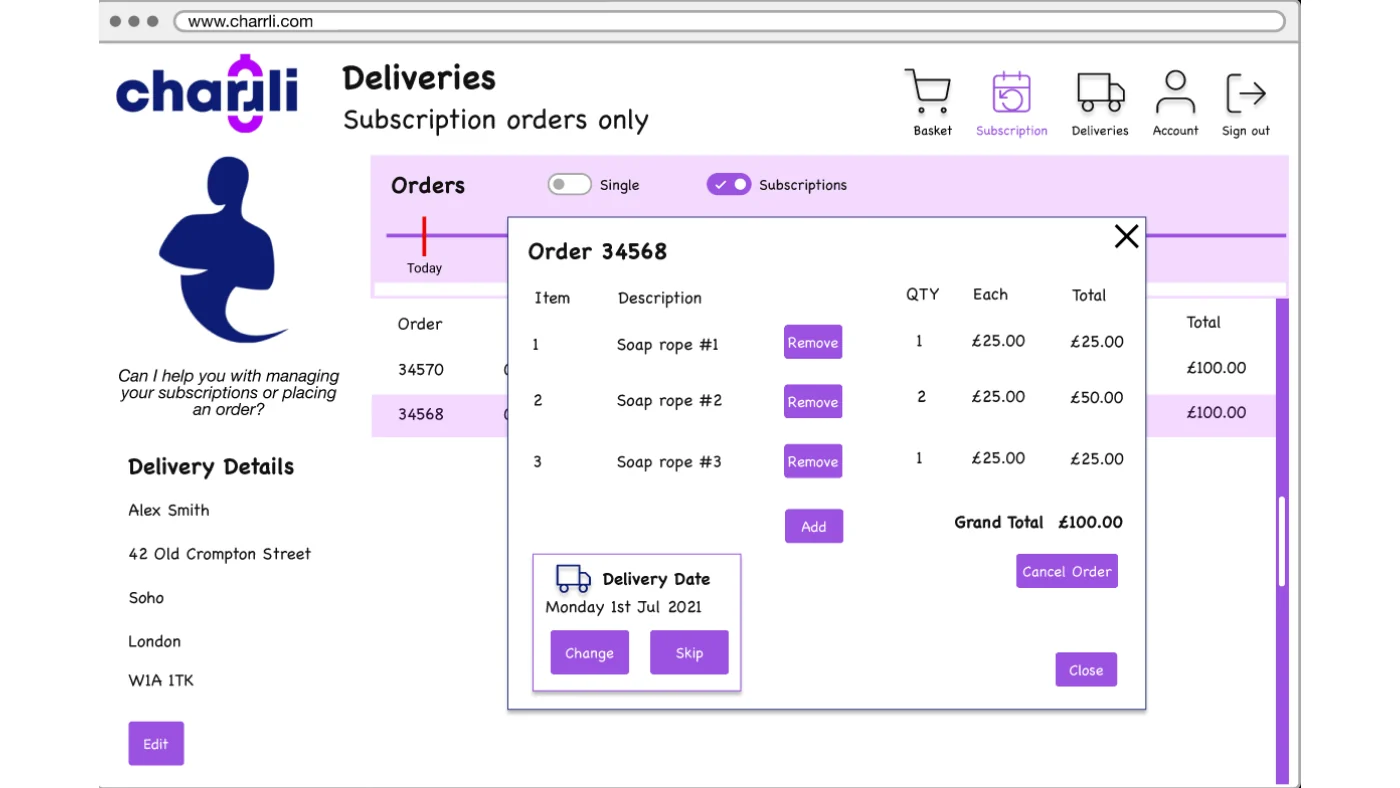Click the QTY column header
Image resolution: width=1400 pixels, height=788 pixels.
[x=922, y=294]
